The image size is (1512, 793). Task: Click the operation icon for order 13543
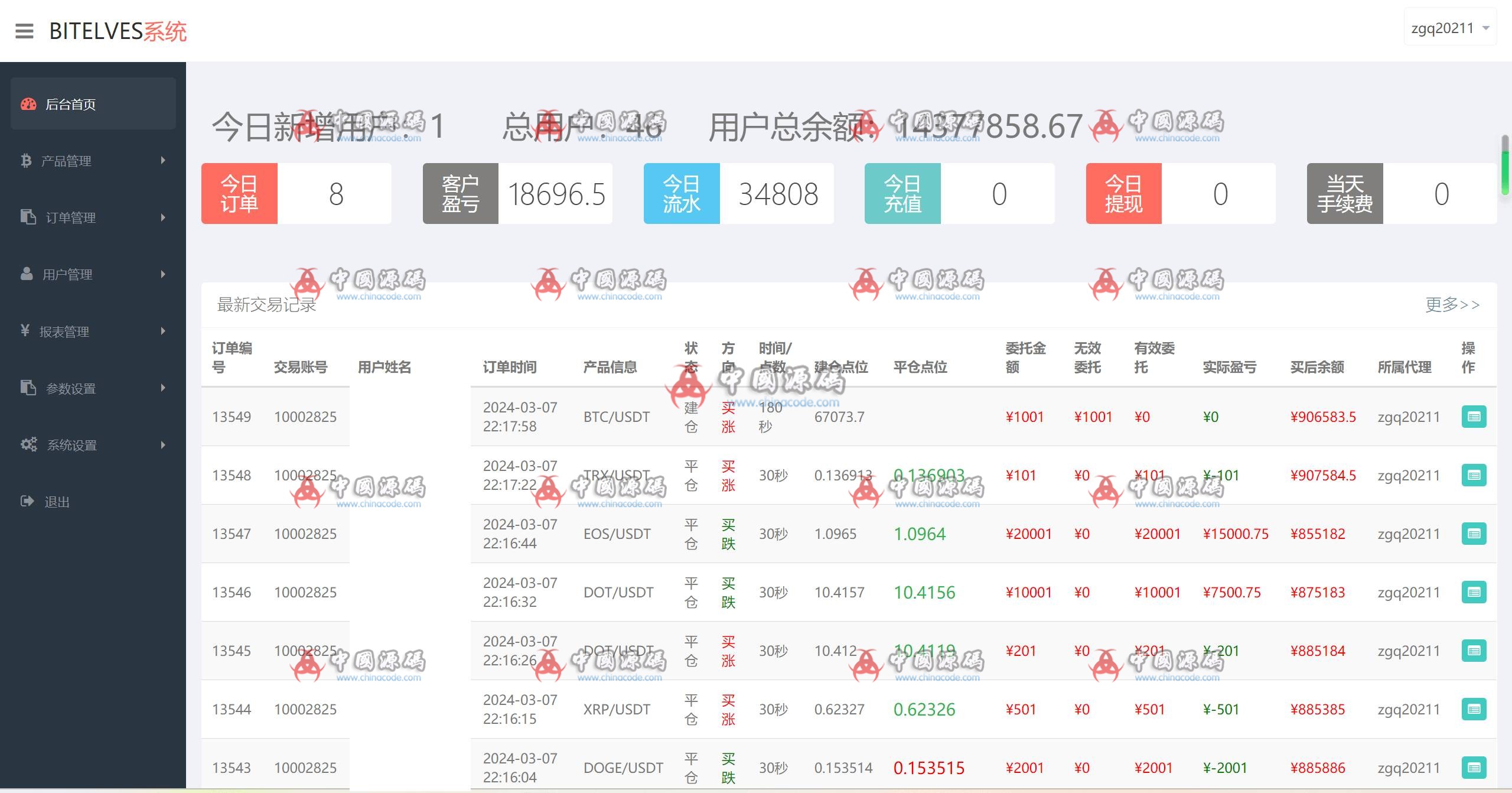point(1474,767)
